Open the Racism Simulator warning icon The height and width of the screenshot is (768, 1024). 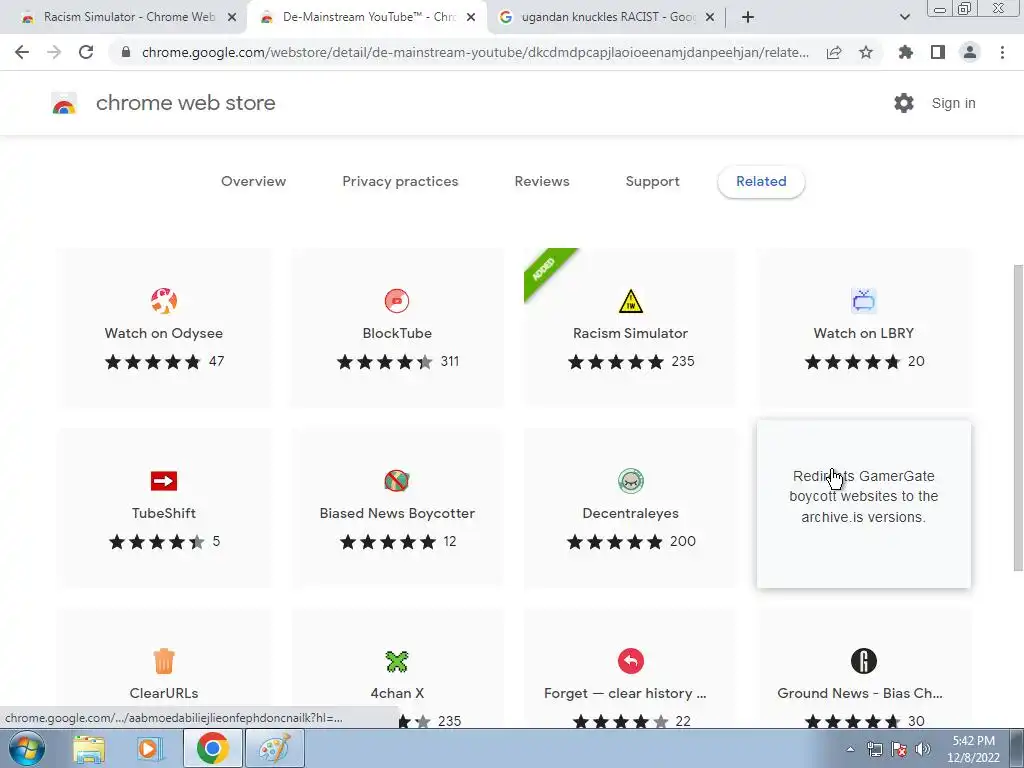pos(631,301)
